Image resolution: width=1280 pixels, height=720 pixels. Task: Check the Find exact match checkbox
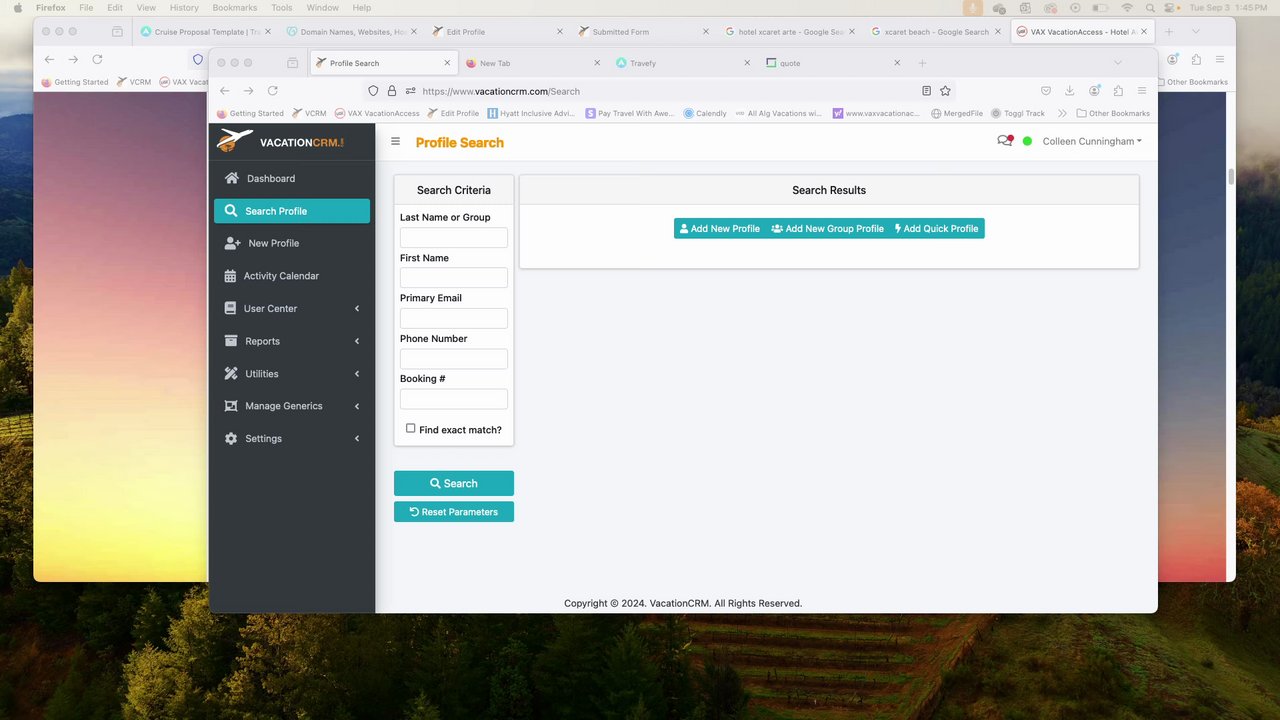point(410,428)
